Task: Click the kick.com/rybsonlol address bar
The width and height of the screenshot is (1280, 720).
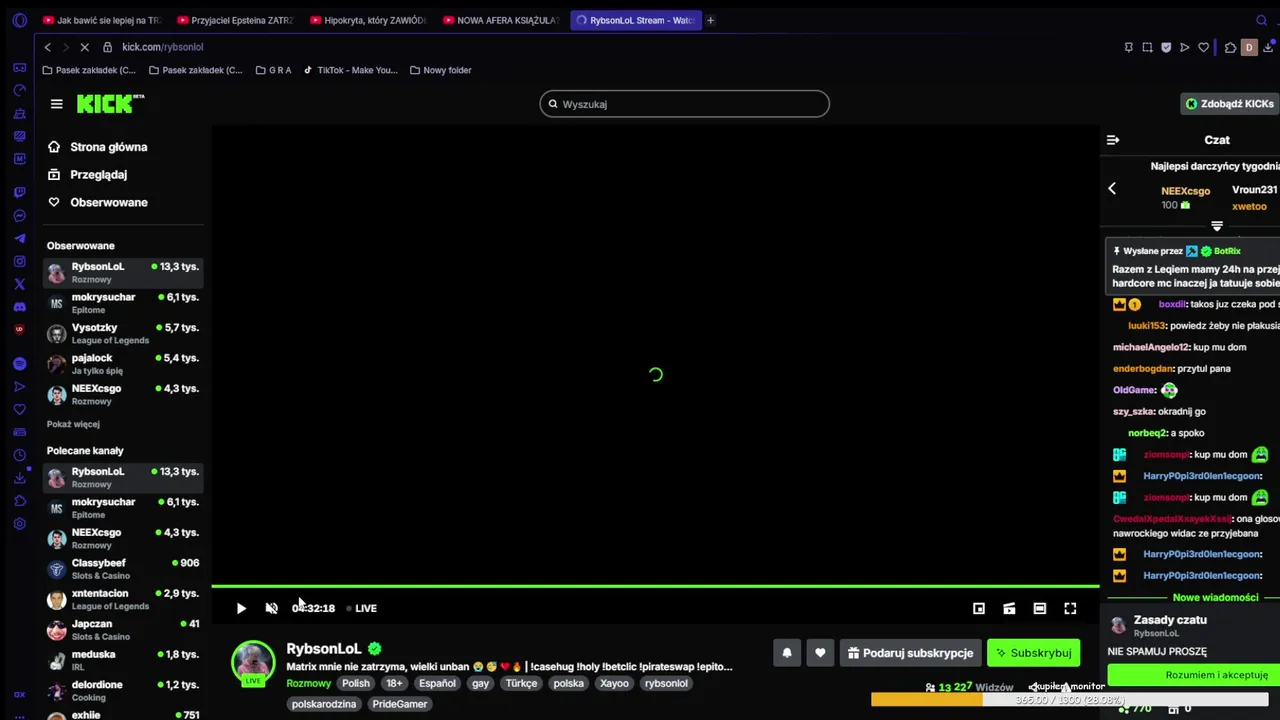Action: click(x=163, y=47)
